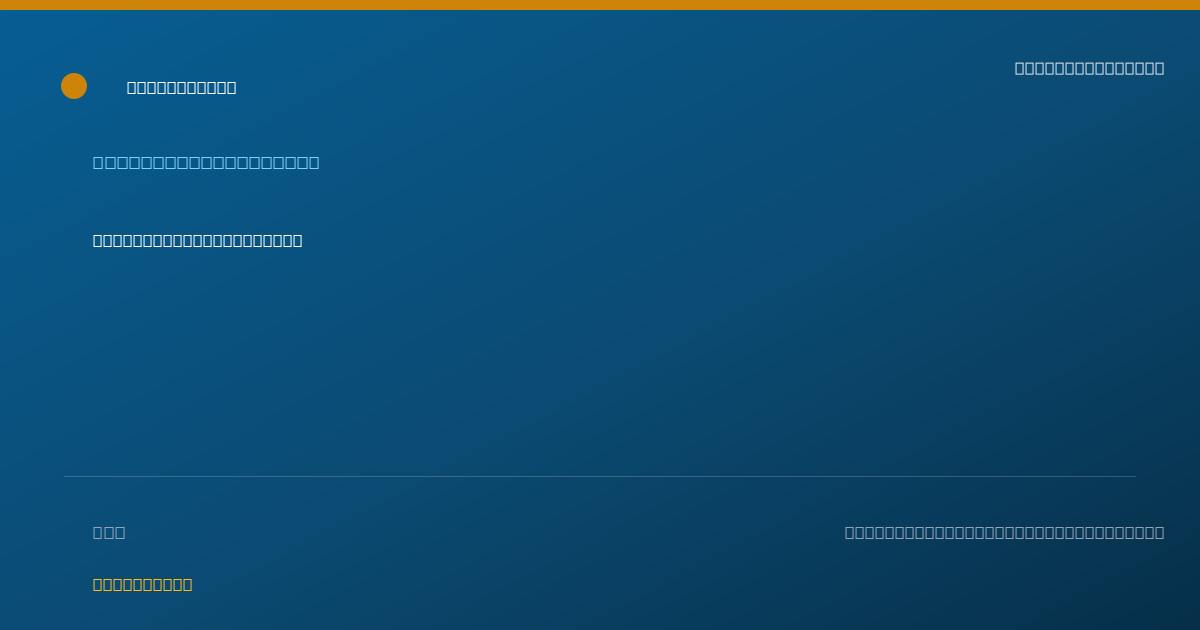
Task: Open the lengthy footer caption in gray
Action: click(x=1004, y=532)
